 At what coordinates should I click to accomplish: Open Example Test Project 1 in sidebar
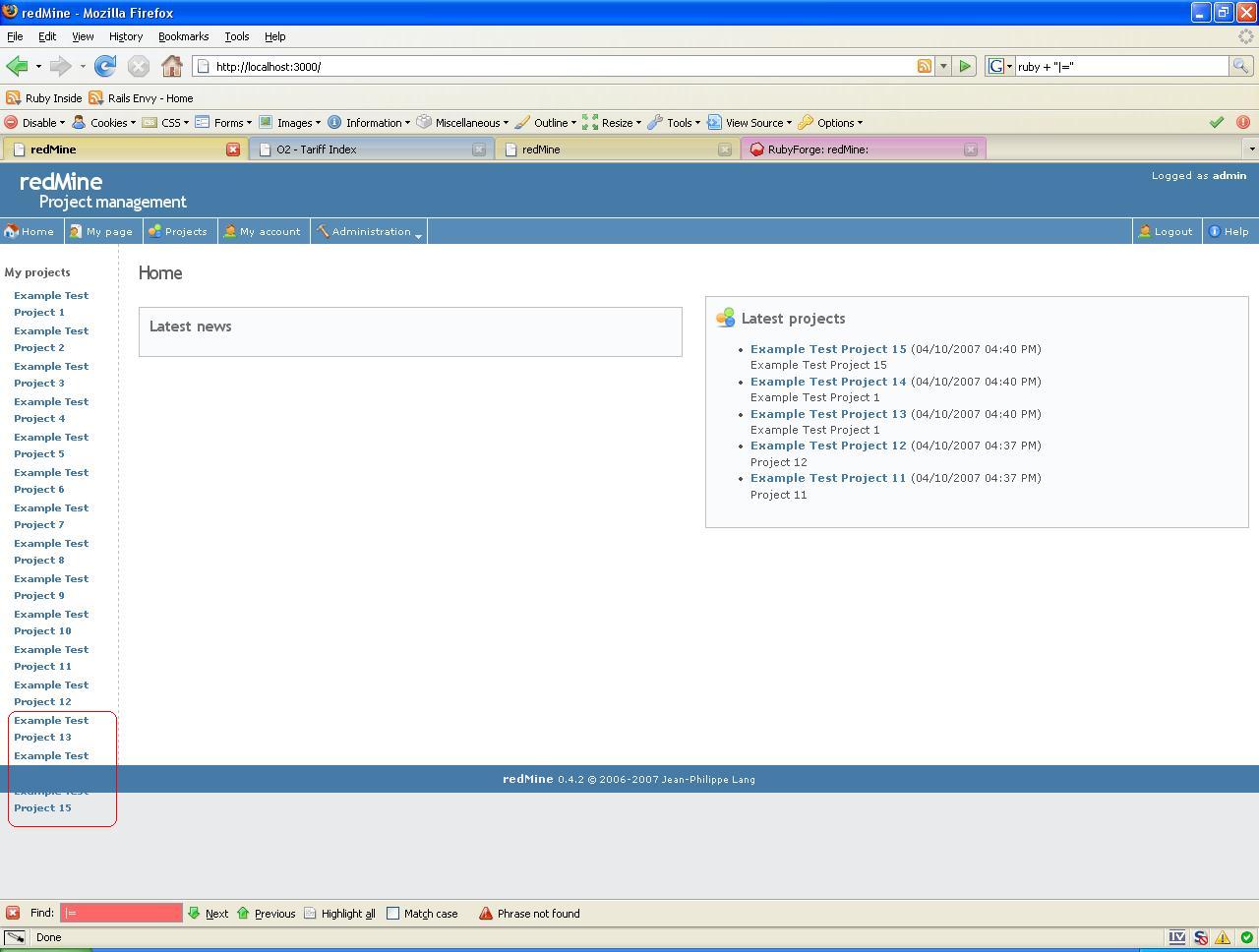coord(51,304)
